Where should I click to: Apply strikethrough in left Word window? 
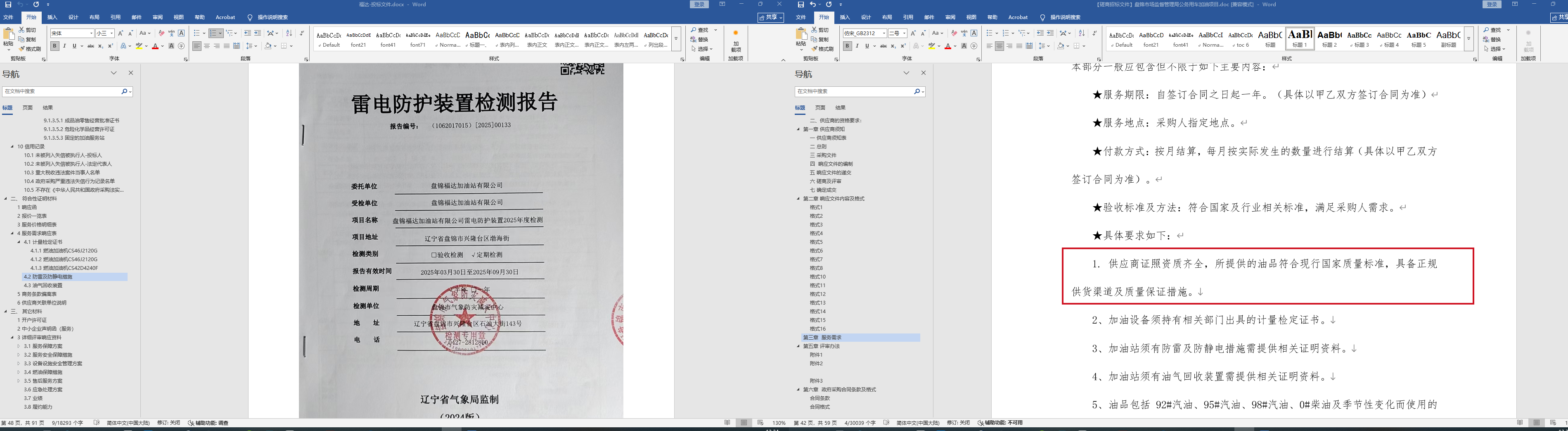coord(91,46)
